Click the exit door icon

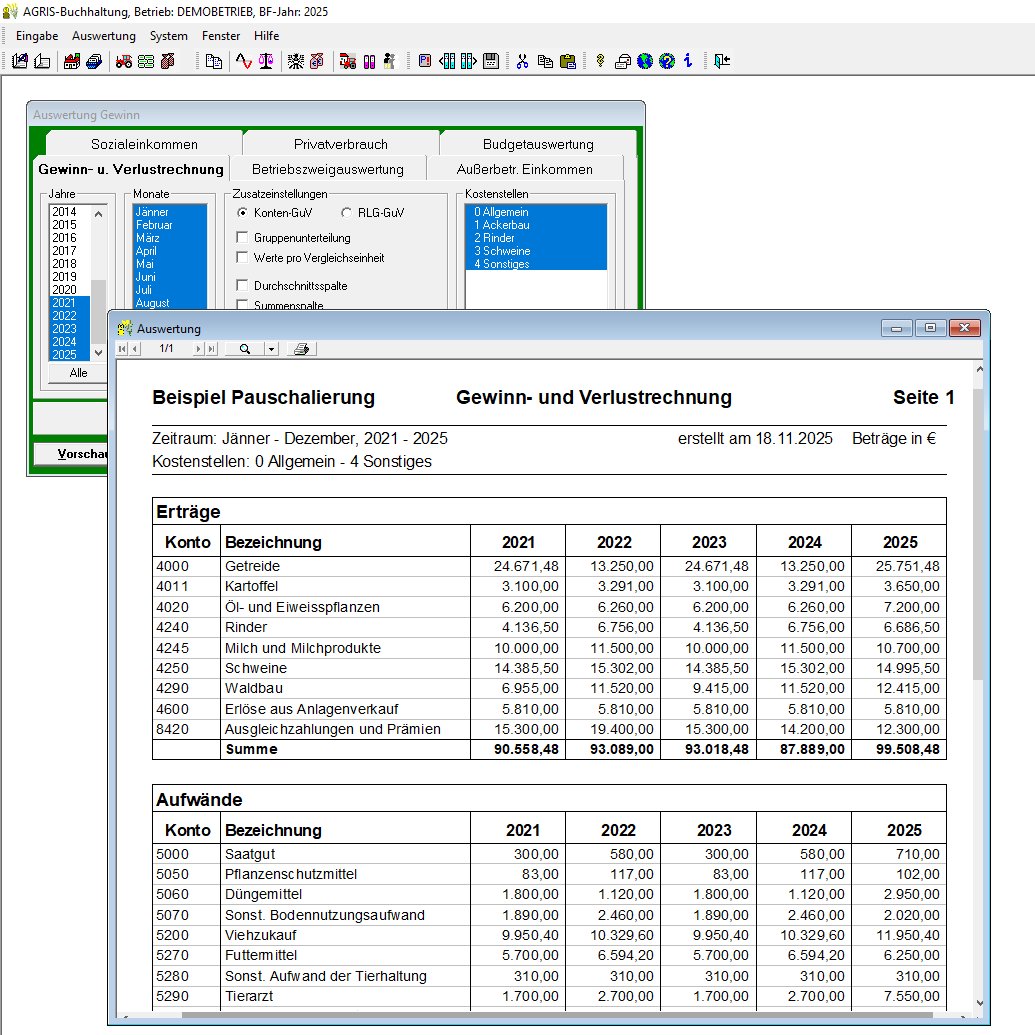721,61
